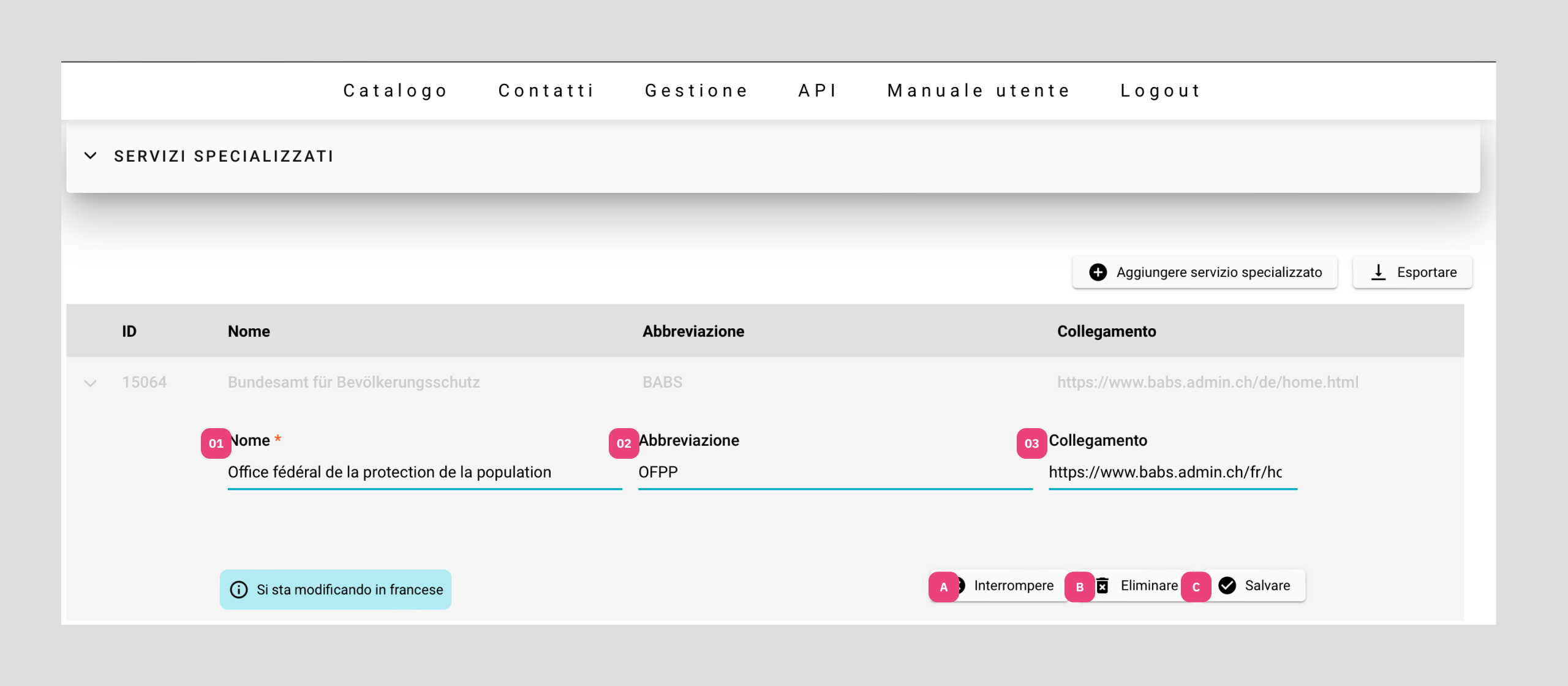The height and width of the screenshot is (686, 1568).
Task: Open the Catalogo menu item
Action: coord(395,91)
